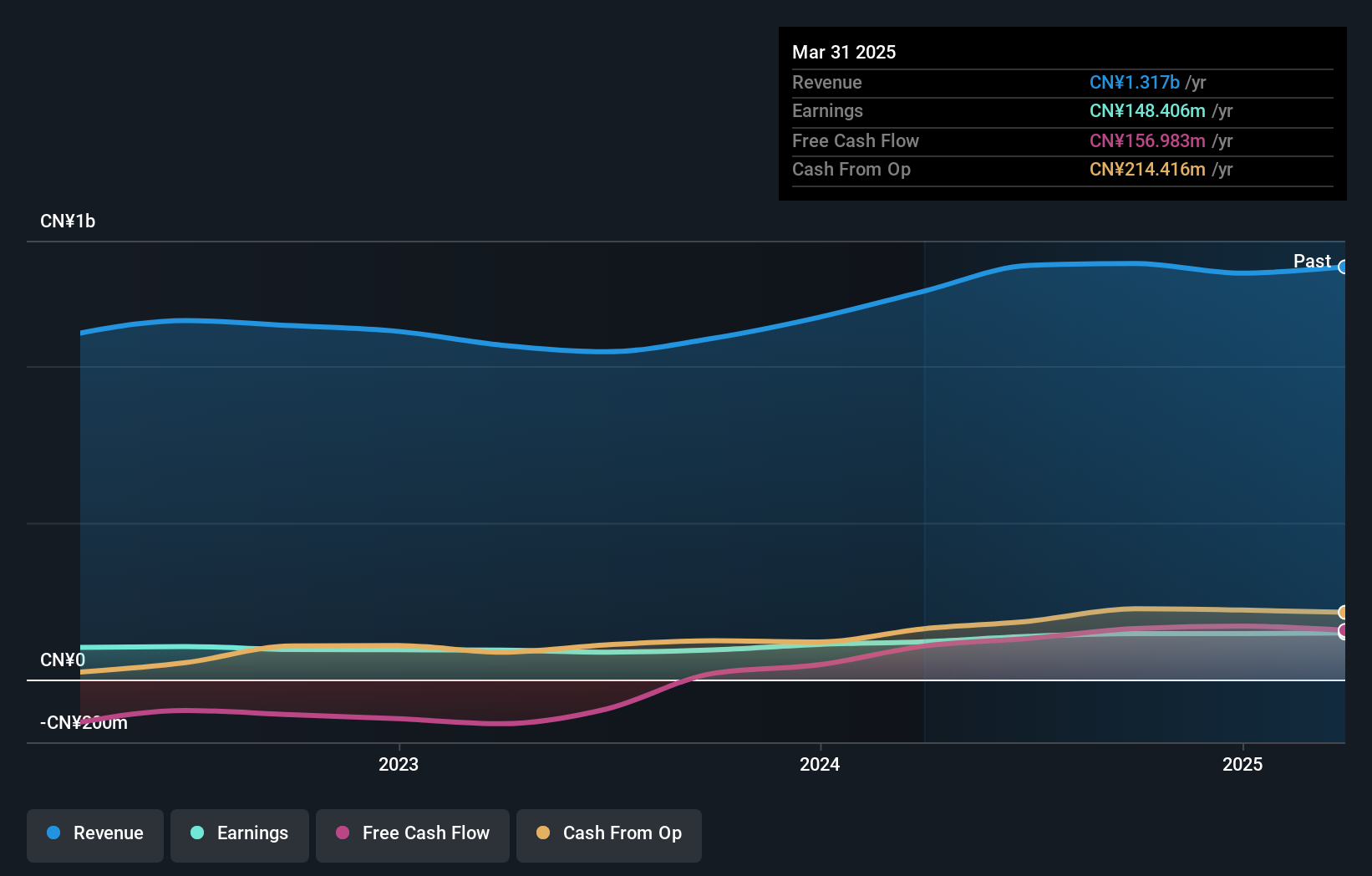The height and width of the screenshot is (876, 1372).
Task: Click the Earnings row label in the tooltip
Action: point(827,110)
